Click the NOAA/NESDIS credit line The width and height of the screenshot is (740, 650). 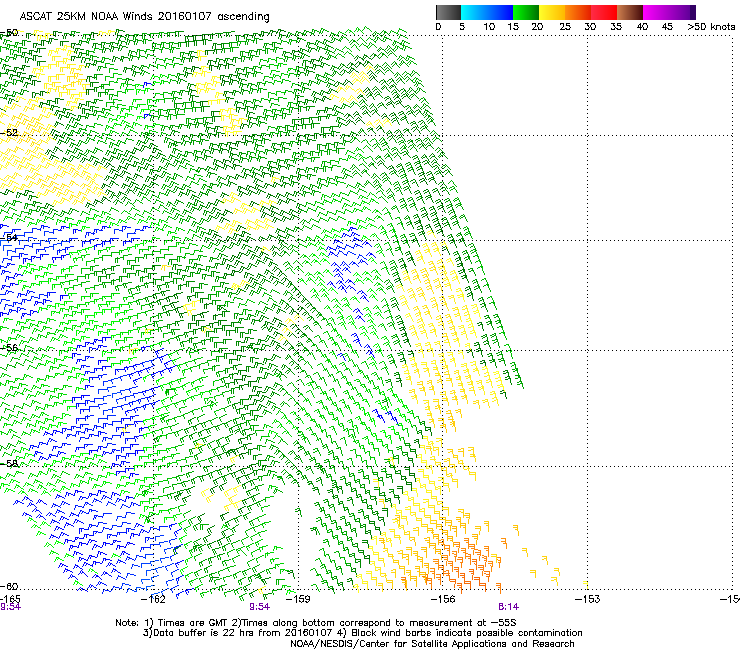(432, 644)
